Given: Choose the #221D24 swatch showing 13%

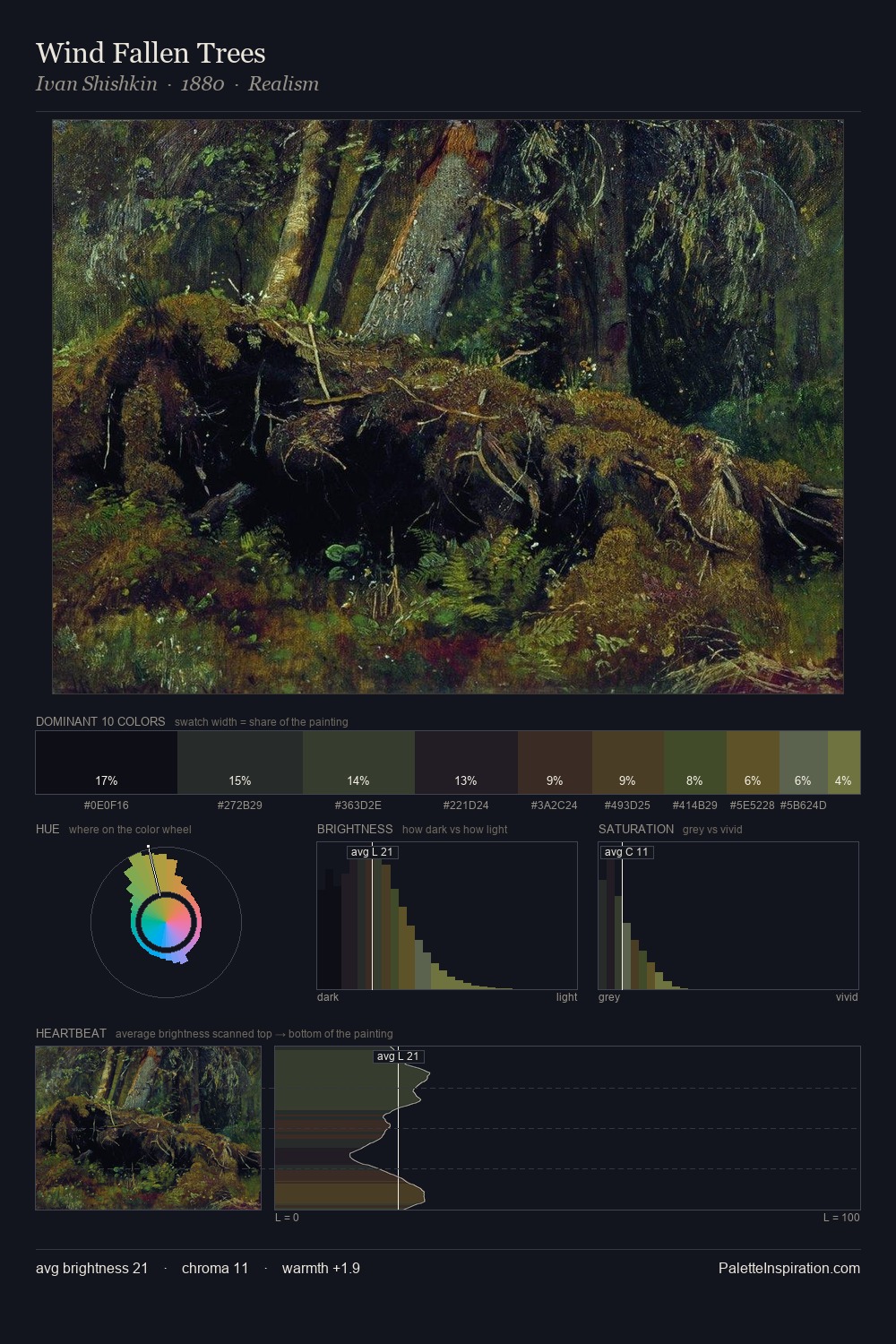Looking at the screenshot, I should (x=466, y=762).
